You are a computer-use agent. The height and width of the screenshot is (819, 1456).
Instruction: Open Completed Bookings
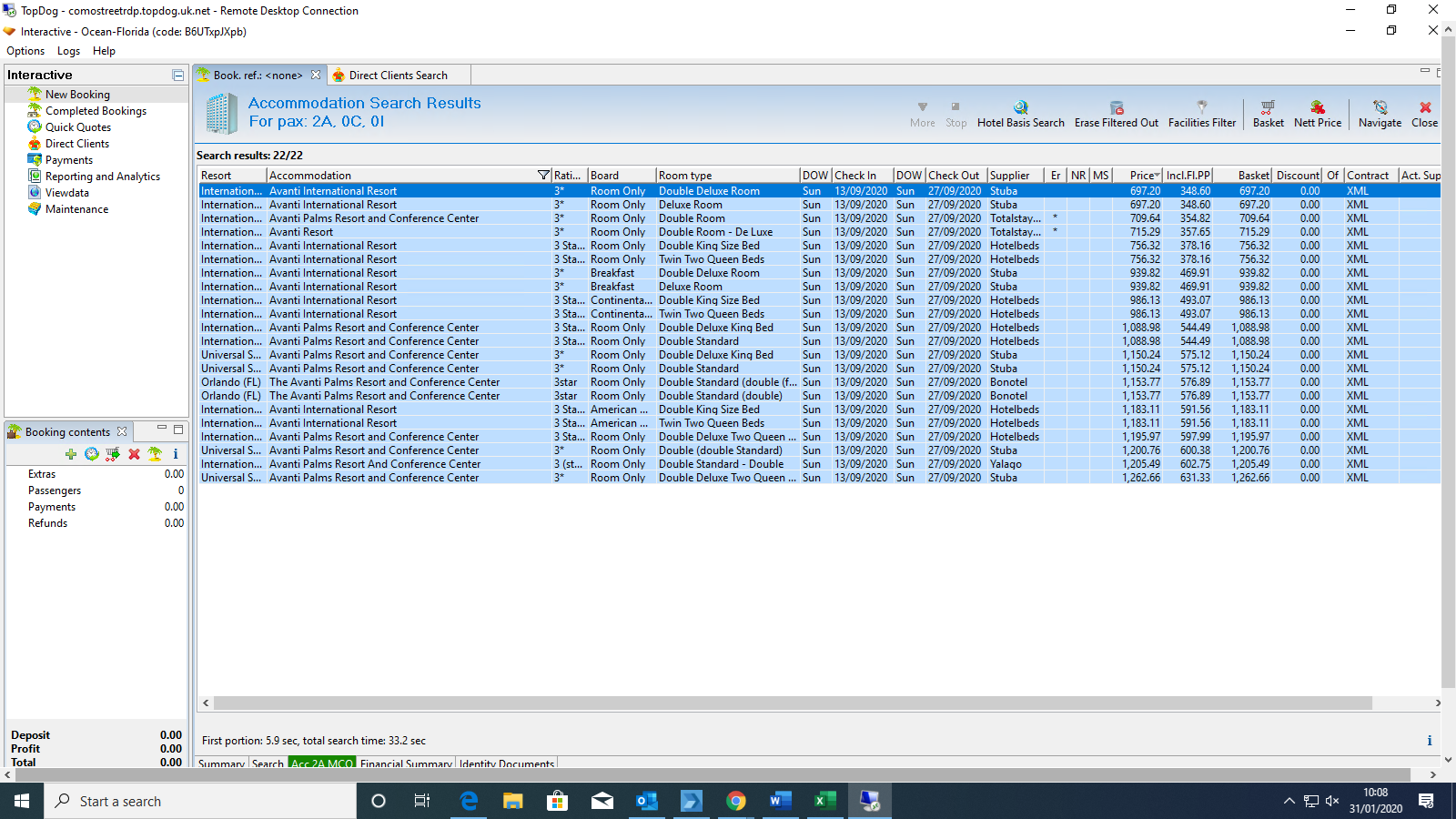click(96, 111)
